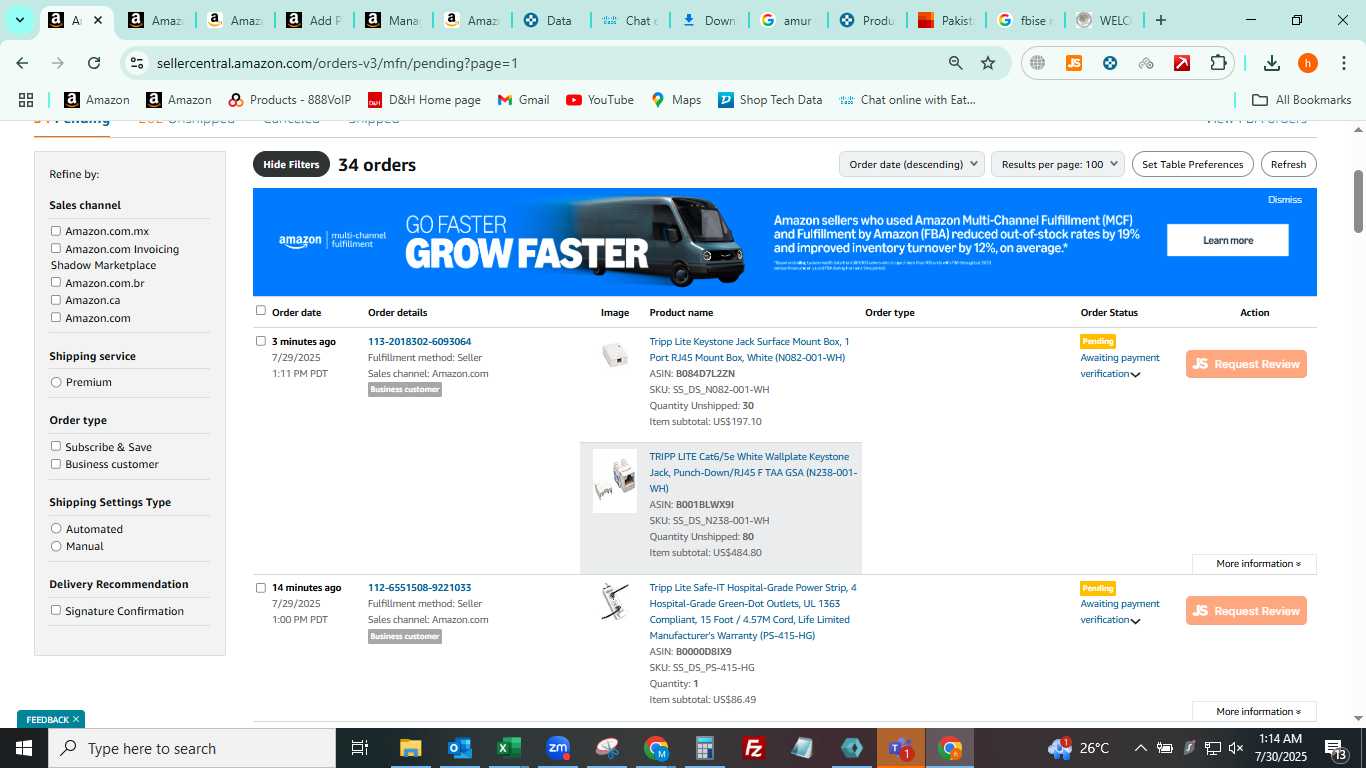
Task: Click the zoom magnifier icon in the address bar
Action: tap(956, 63)
